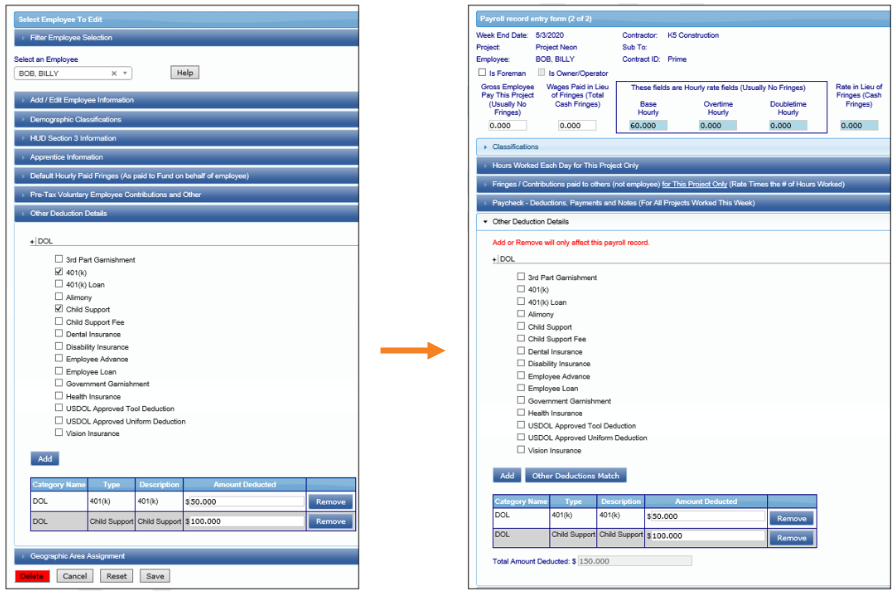Check Child Support Fee in employee panel
The width and height of the screenshot is (895, 593).
point(59,321)
